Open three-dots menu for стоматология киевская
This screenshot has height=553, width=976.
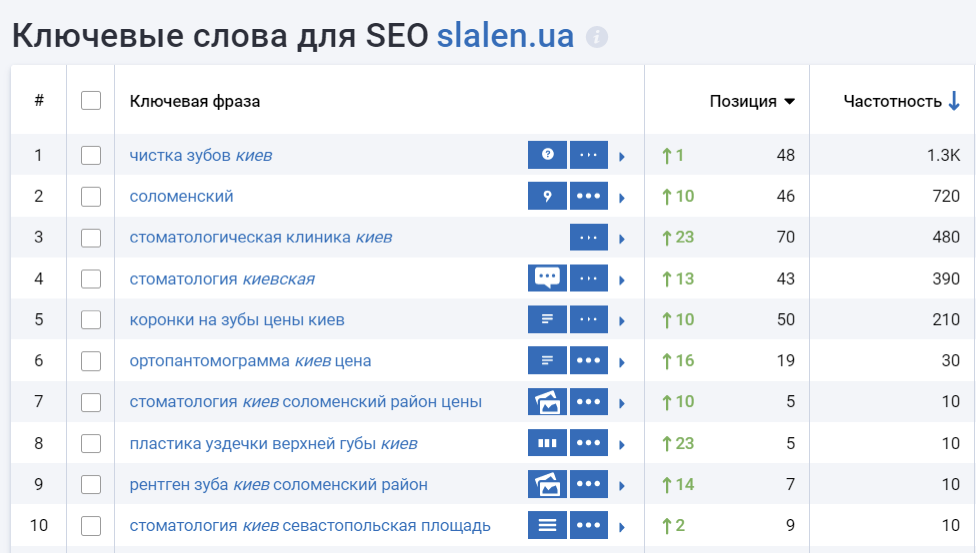589,278
